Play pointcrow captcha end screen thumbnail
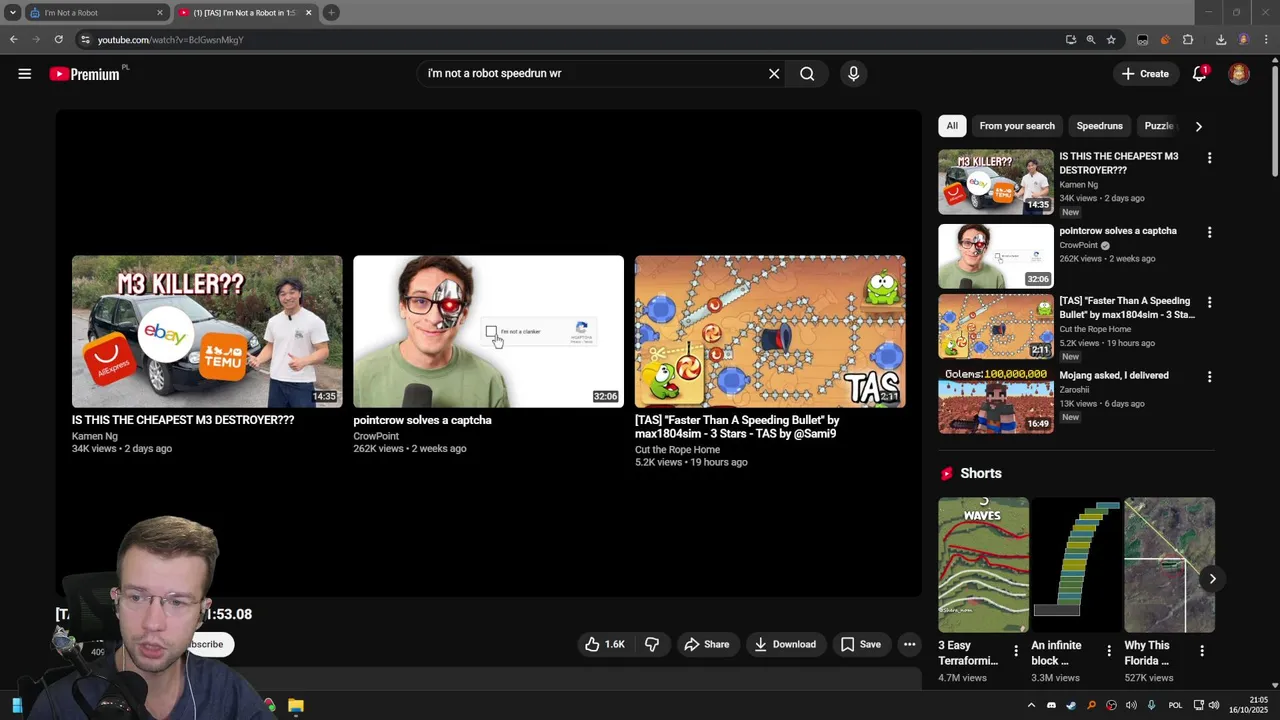 488,332
